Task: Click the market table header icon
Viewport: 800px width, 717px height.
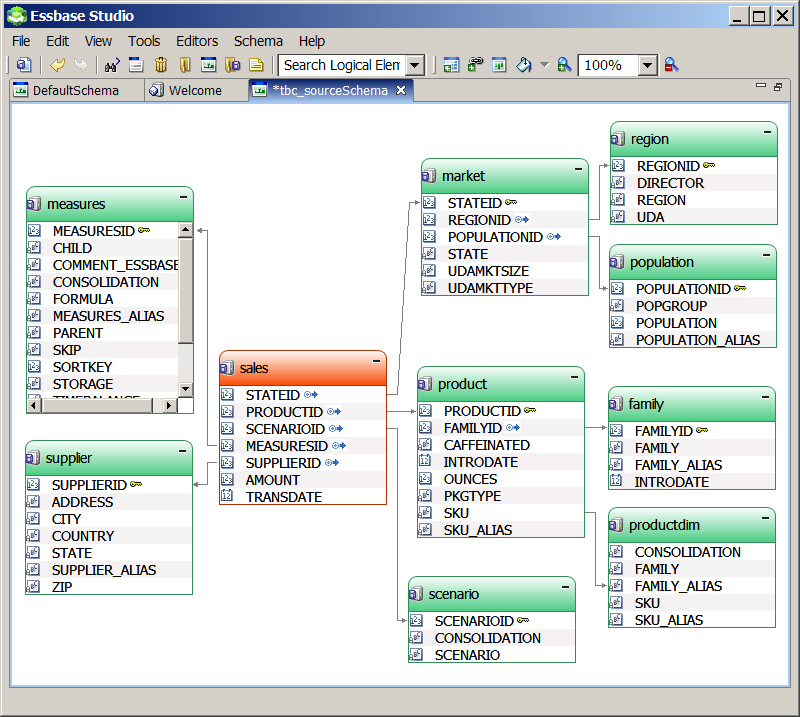Action: point(429,176)
